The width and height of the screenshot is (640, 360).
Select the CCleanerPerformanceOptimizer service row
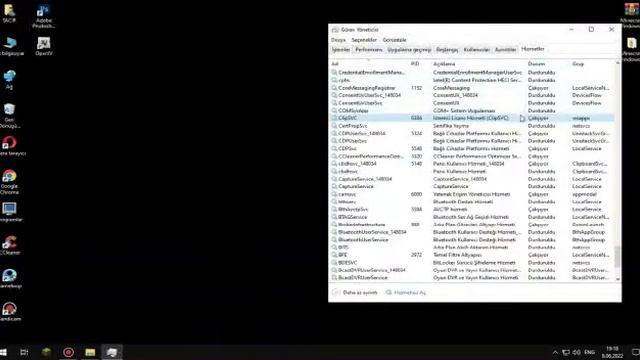click(x=472, y=156)
